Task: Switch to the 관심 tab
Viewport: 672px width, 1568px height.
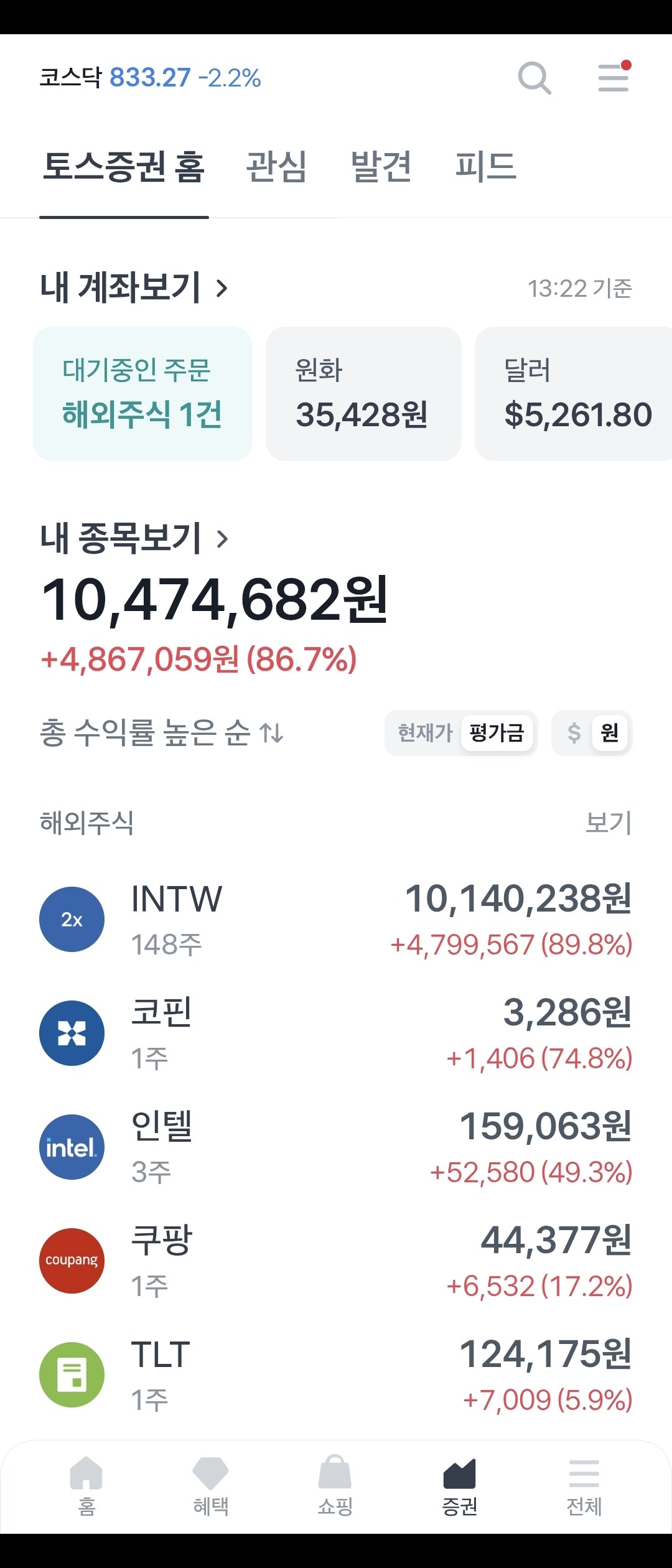Action: point(276,167)
